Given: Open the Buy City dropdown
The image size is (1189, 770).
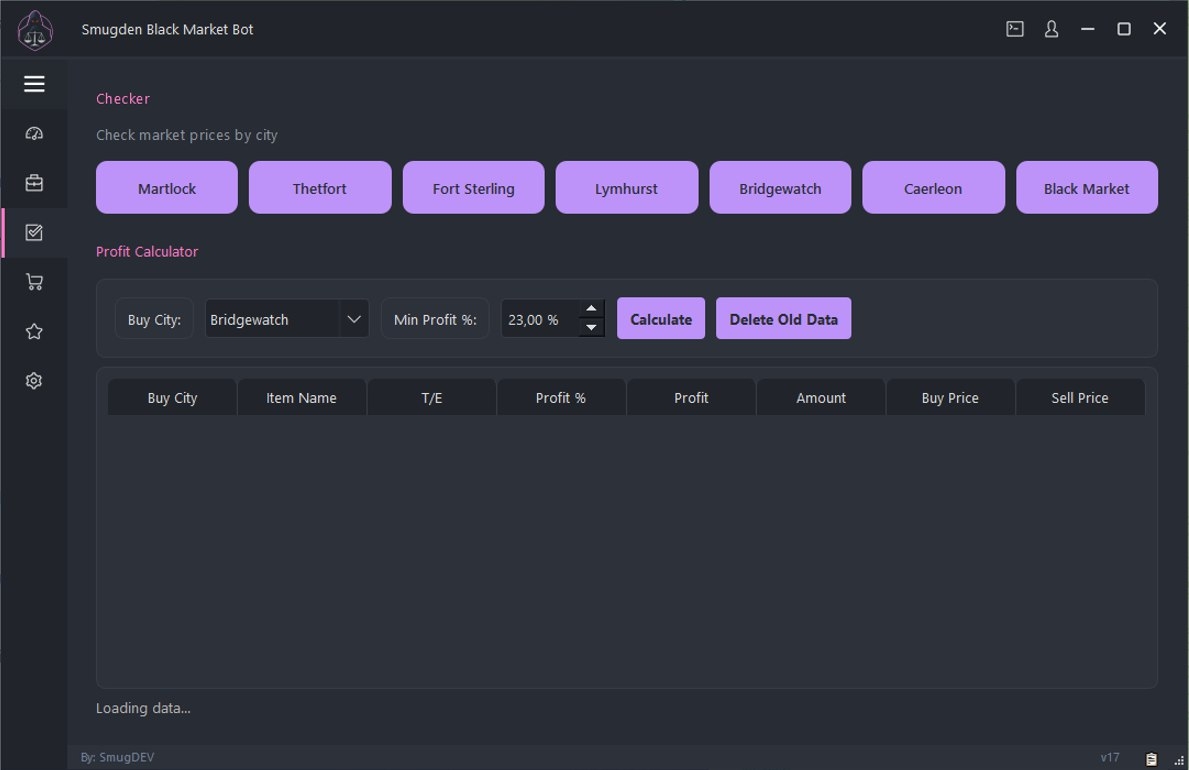Looking at the screenshot, I should (x=286, y=318).
